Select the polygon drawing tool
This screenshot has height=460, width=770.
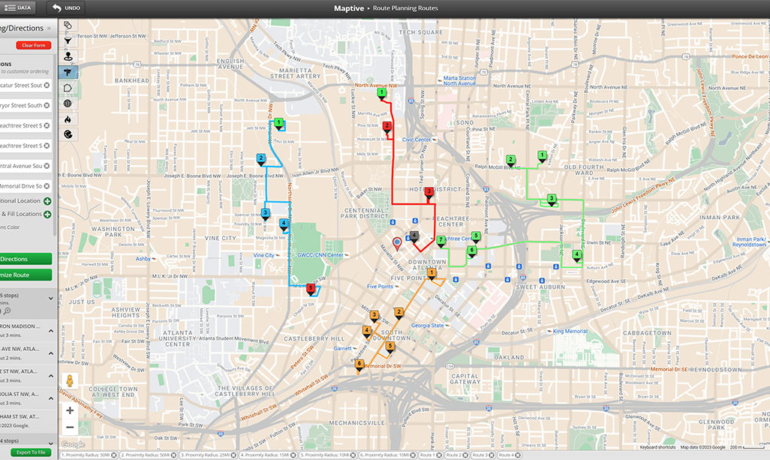coord(68,88)
